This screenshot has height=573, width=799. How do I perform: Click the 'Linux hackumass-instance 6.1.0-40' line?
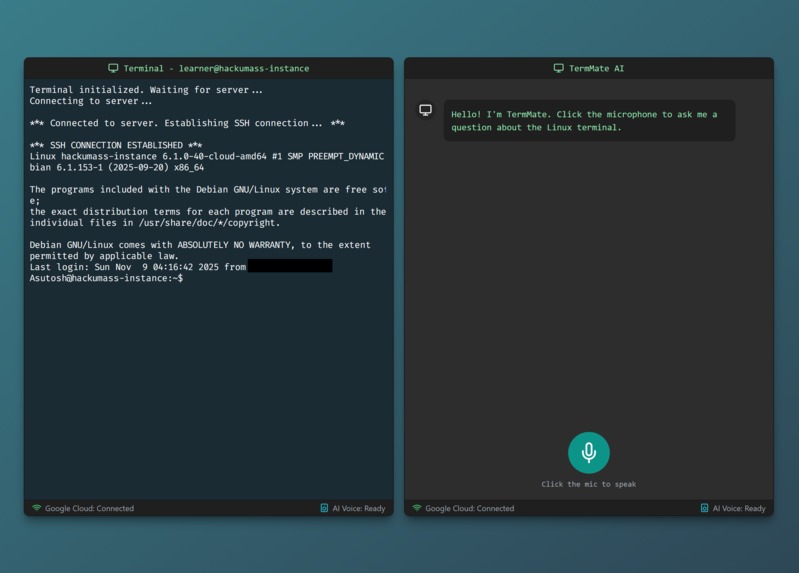[206, 157]
